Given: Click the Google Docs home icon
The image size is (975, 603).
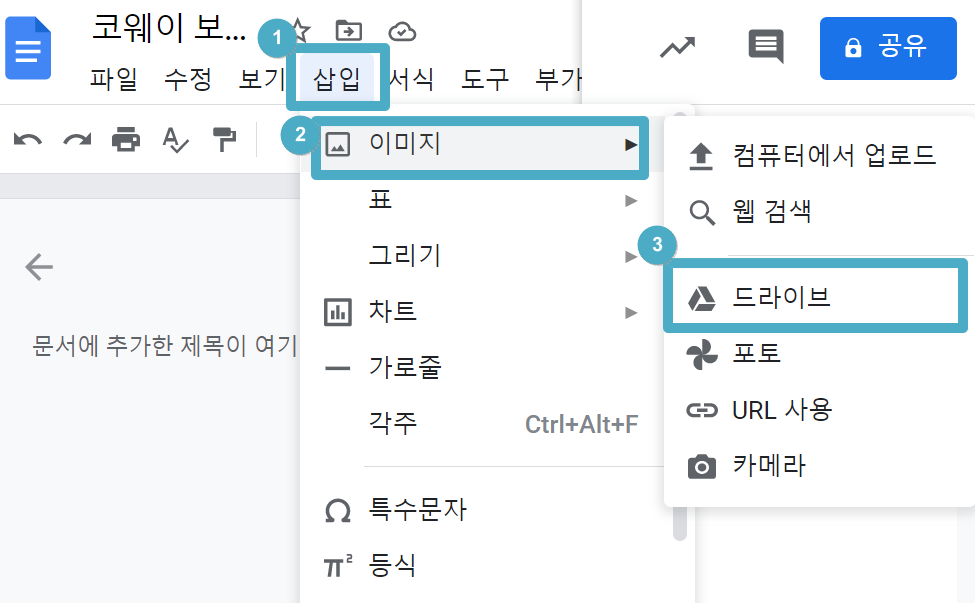Looking at the screenshot, I should coord(28,48).
